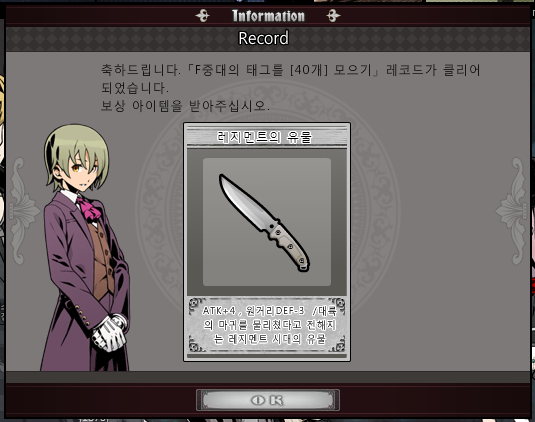Confirm the reward with the OK button

click(x=268, y=400)
